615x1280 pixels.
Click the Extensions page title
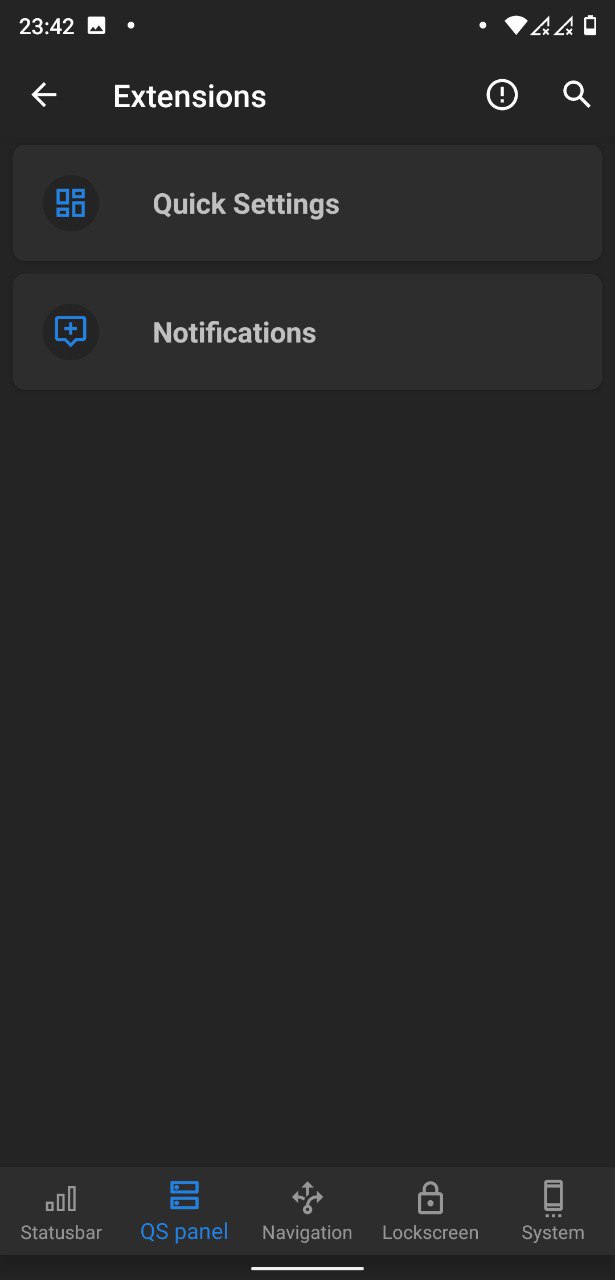click(190, 96)
